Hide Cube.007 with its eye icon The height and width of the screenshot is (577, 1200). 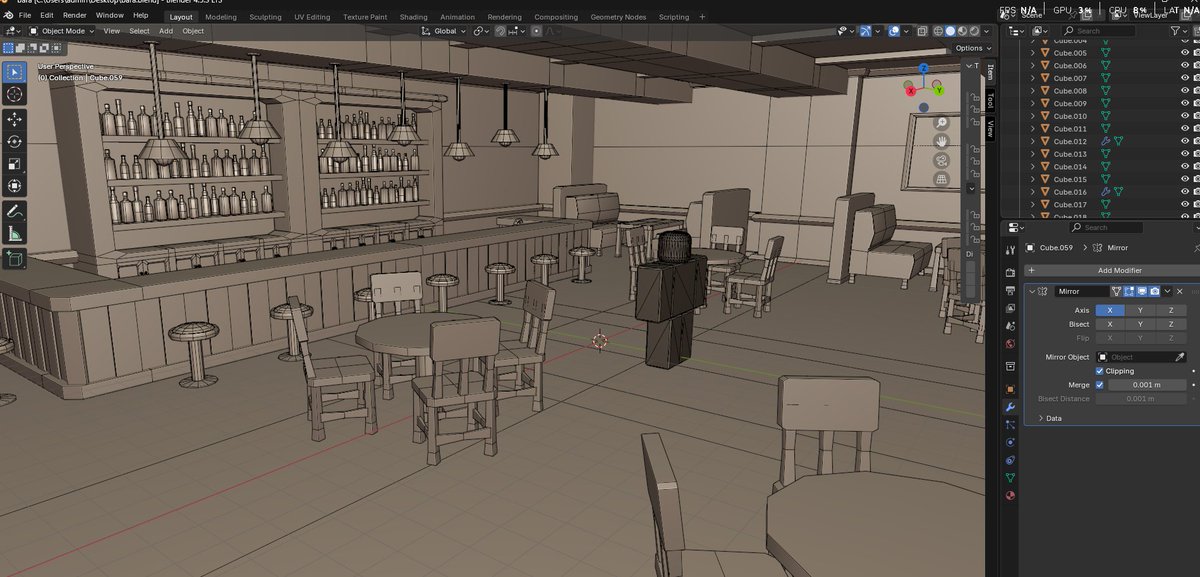[x=1184, y=78]
